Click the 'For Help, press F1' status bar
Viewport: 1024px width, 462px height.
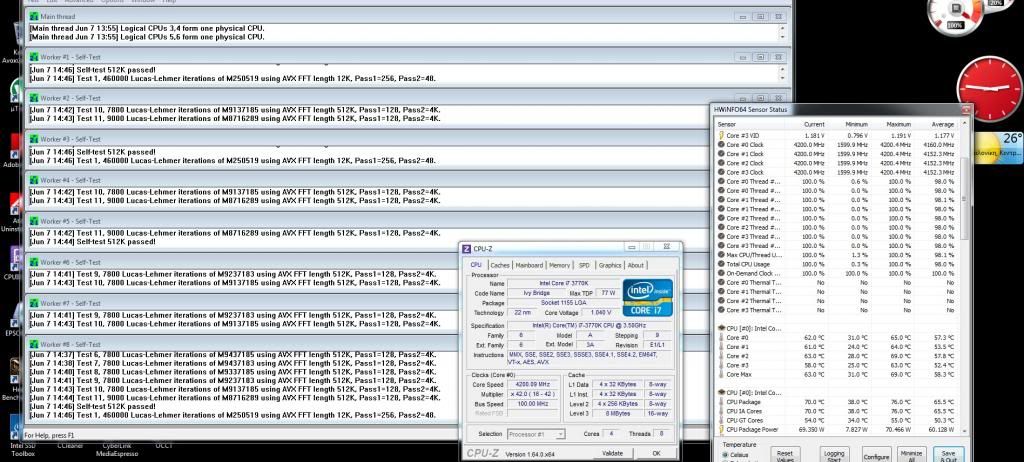click(50, 435)
